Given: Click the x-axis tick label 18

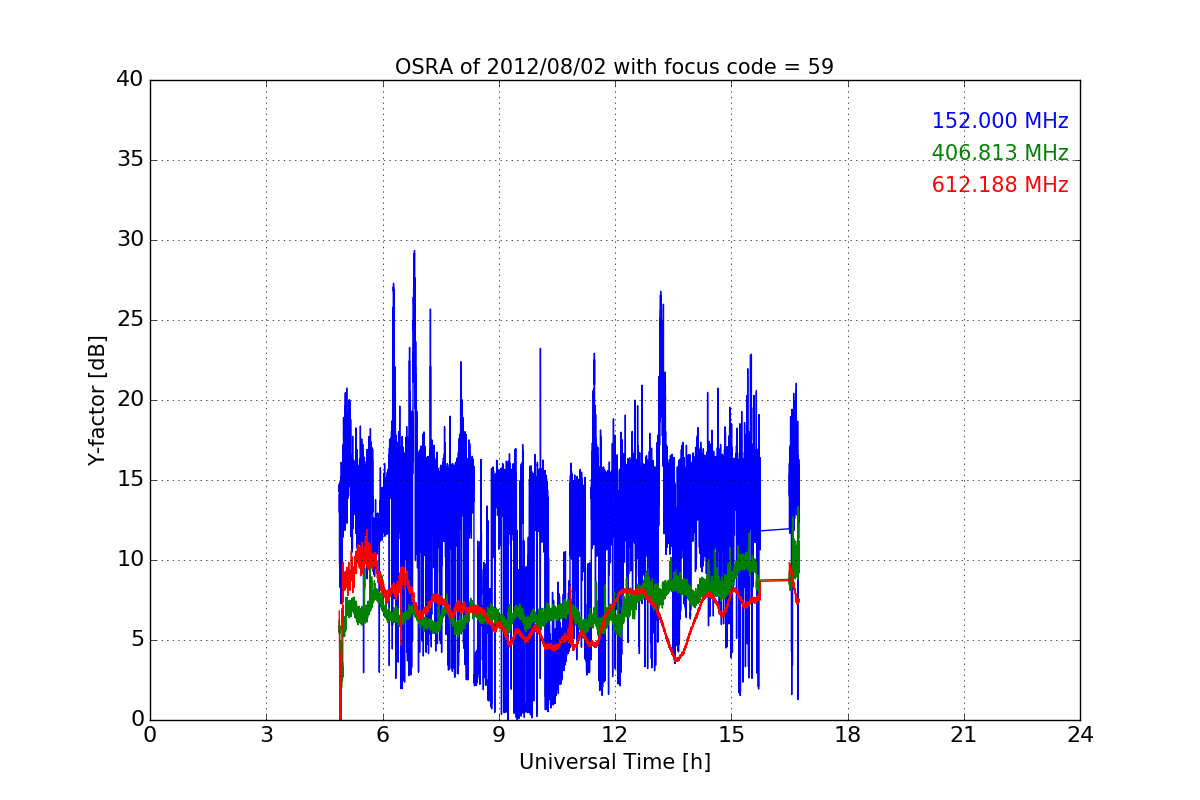Looking at the screenshot, I should tap(847, 734).
